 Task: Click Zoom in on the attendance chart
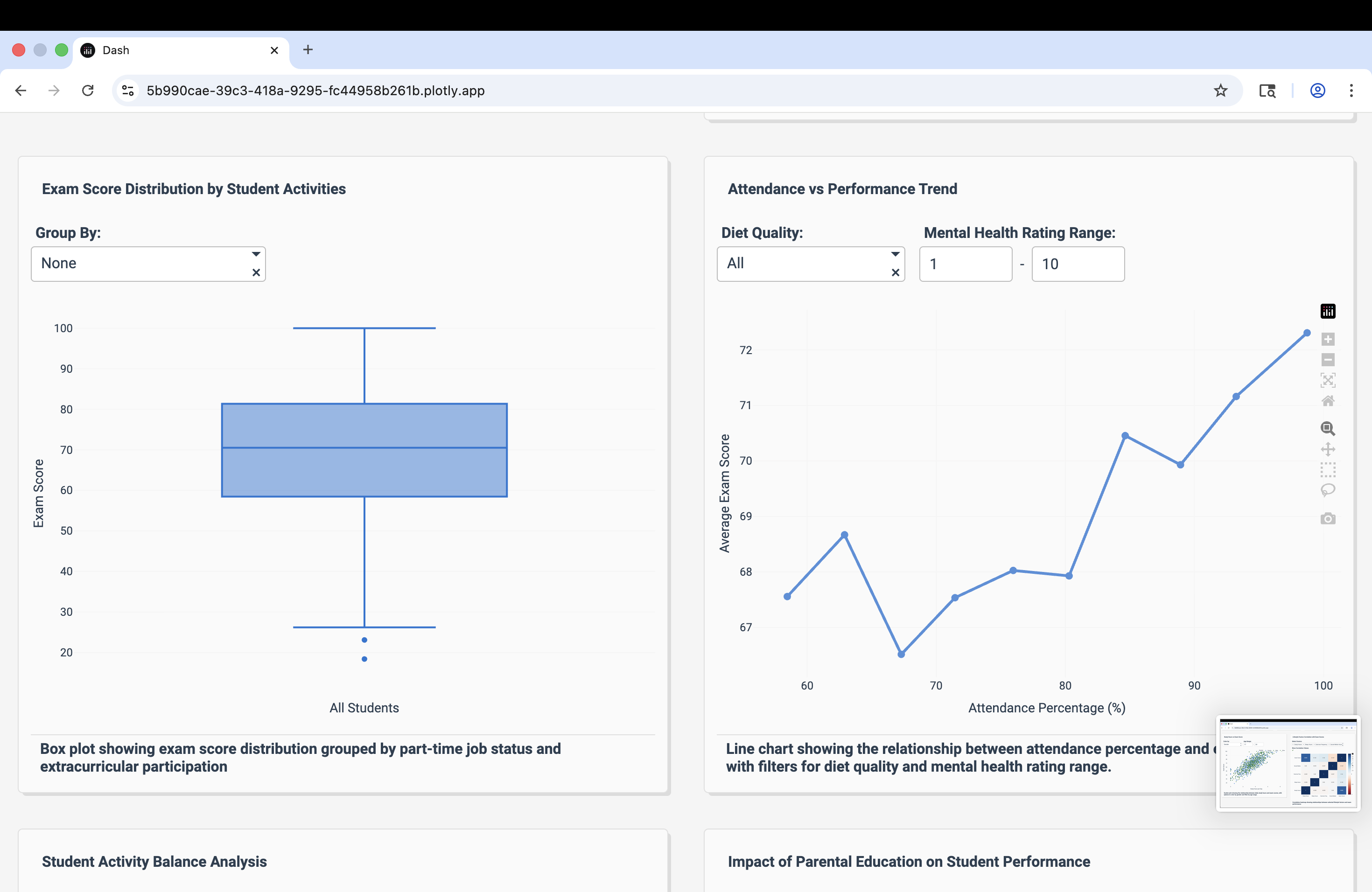click(1328, 339)
